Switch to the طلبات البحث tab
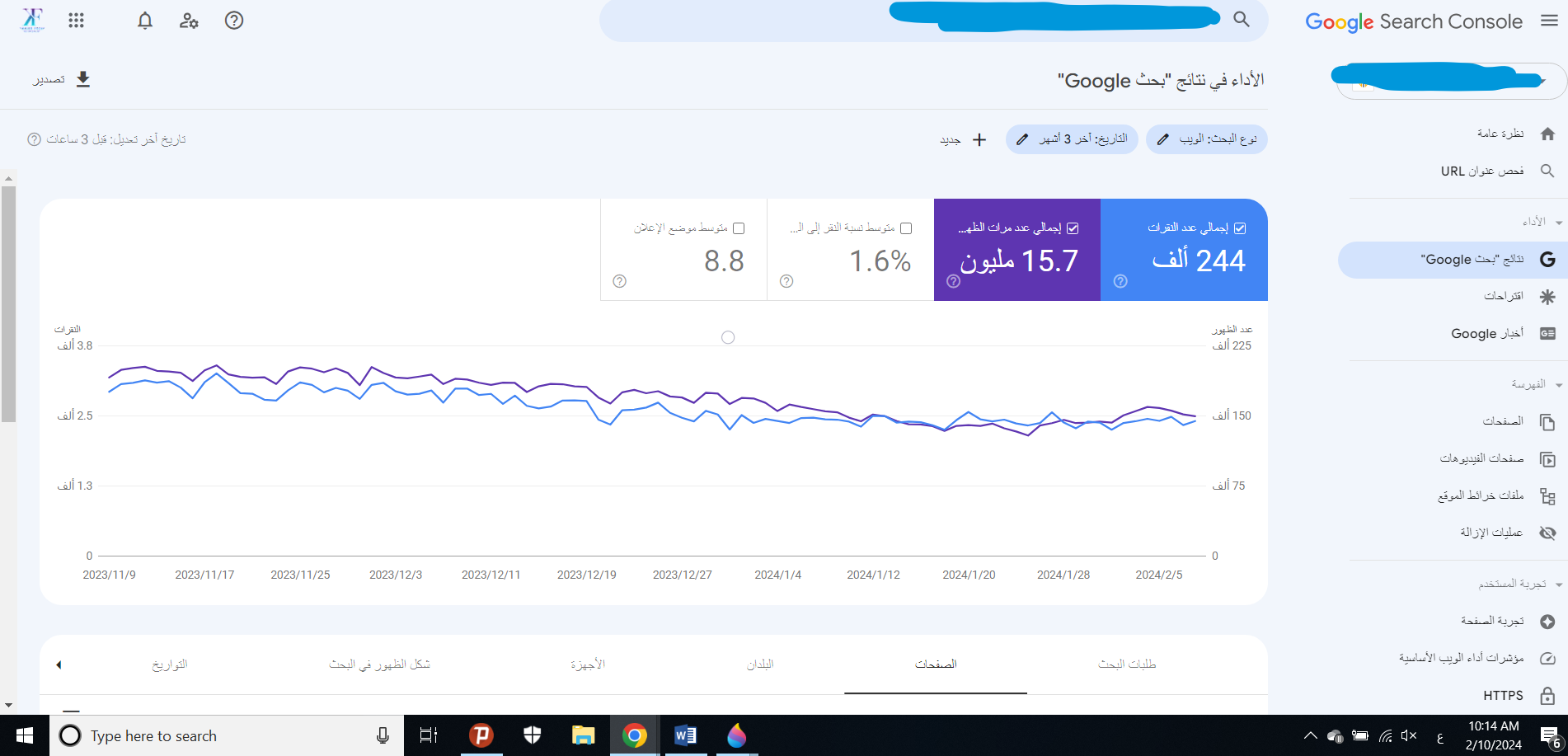This screenshot has height=756, width=1568. [x=1126, y=664]
